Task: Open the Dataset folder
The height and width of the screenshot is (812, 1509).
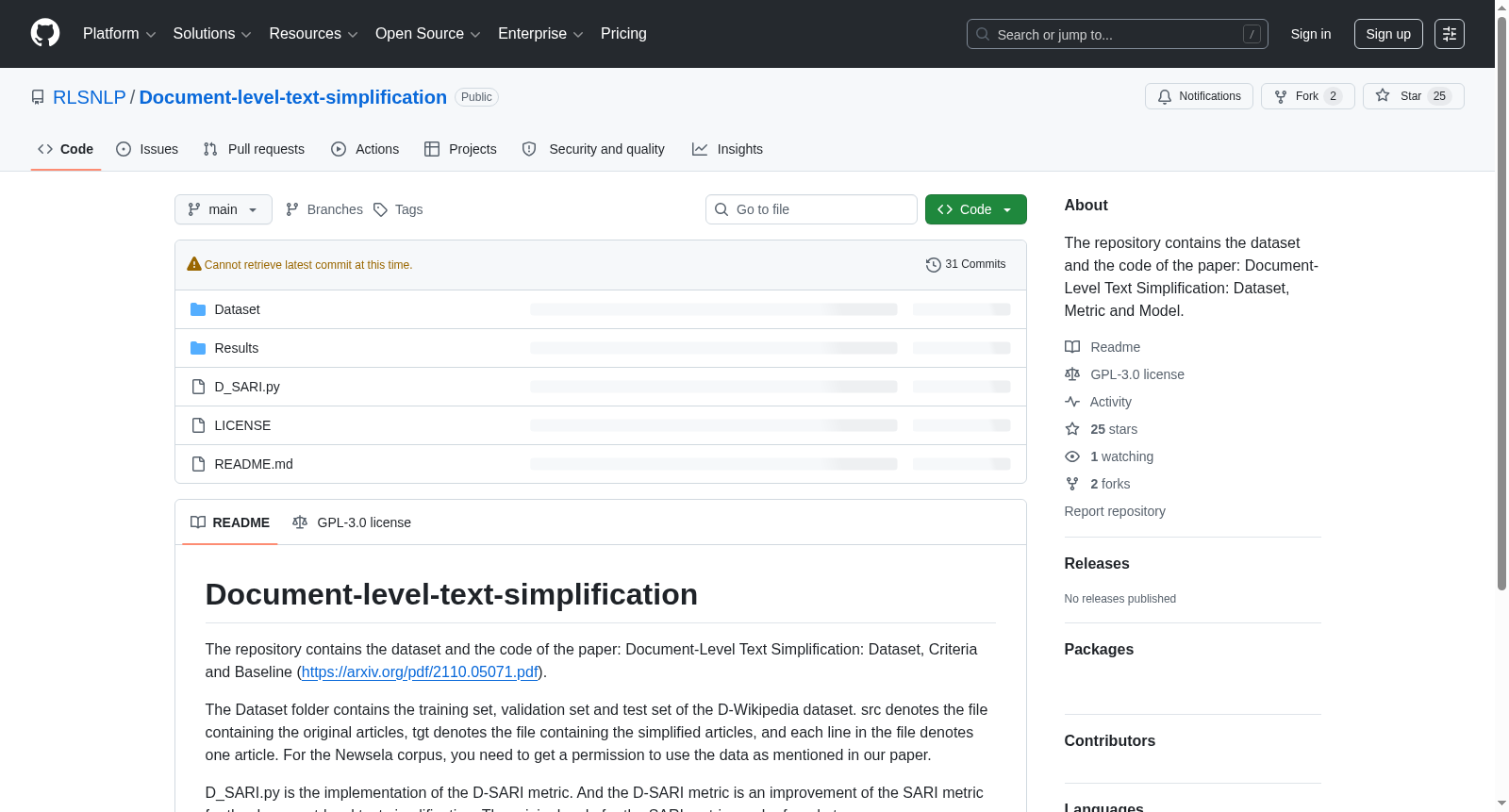Action: [x=237, y=309]
